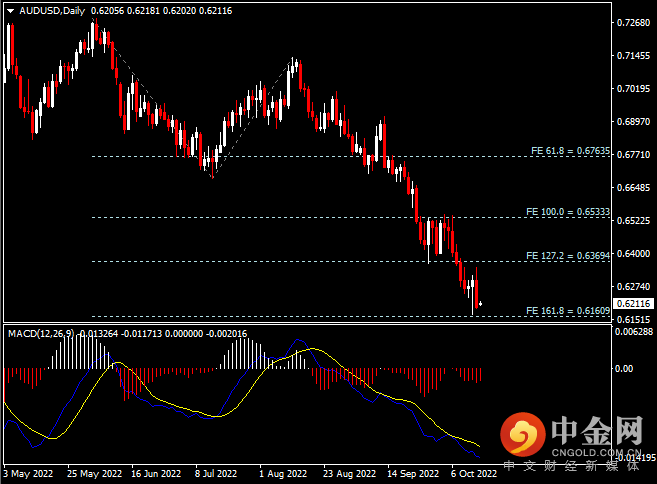Click the 0.71455 price axis value
The height and width of the screenshot is (484, 657).
point(634,56)
